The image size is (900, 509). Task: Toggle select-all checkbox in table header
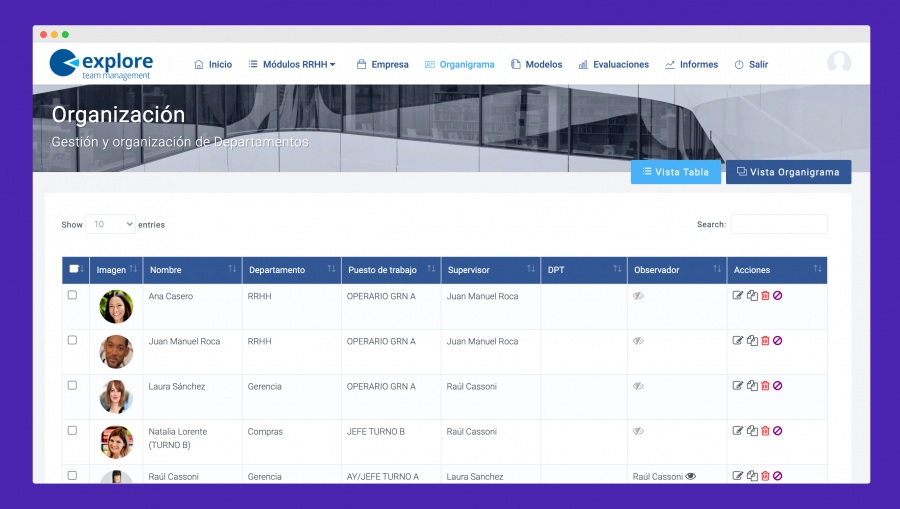(x=73, y=269)
